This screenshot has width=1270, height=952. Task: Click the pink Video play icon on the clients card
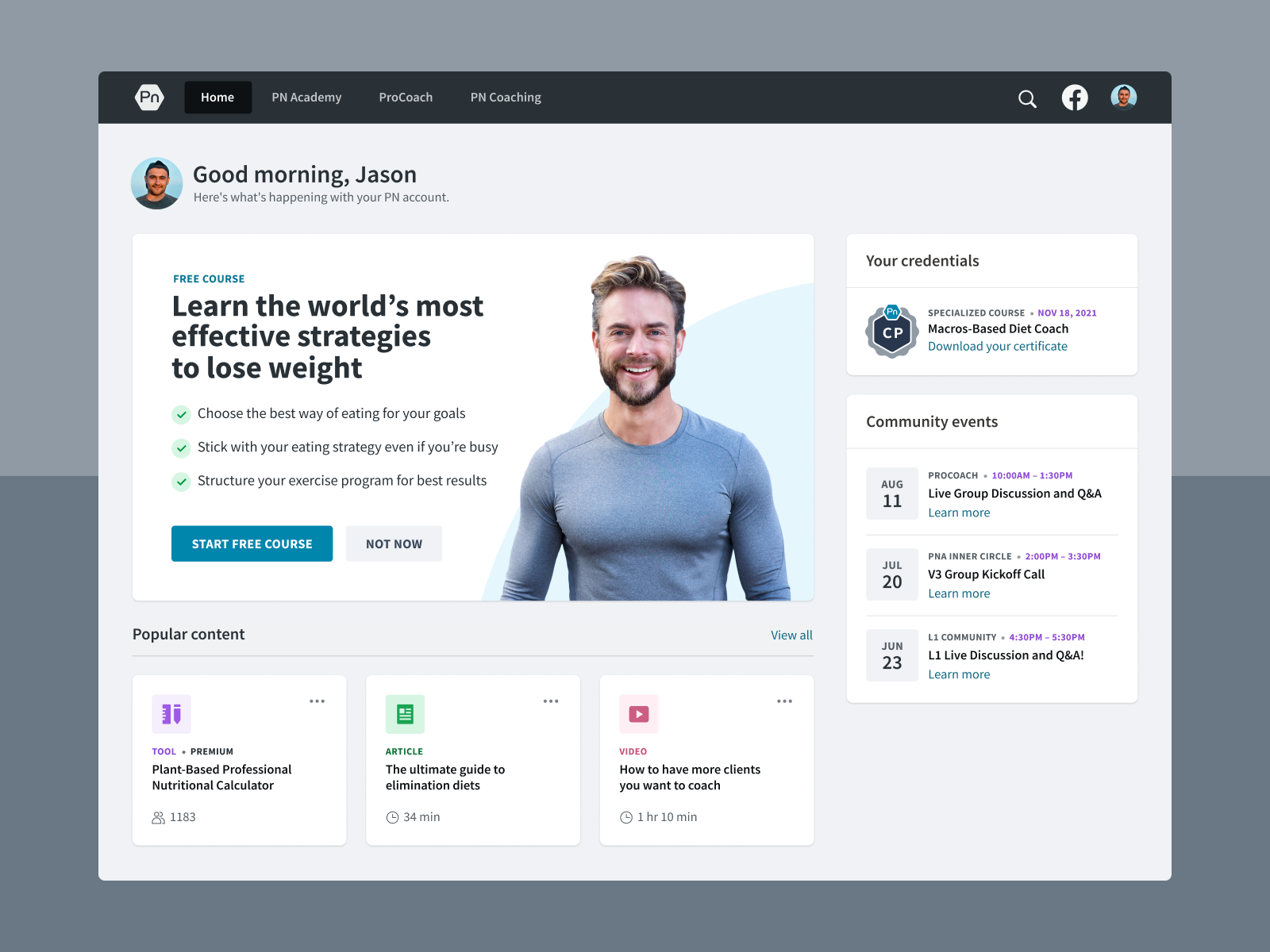pos(639,714)
